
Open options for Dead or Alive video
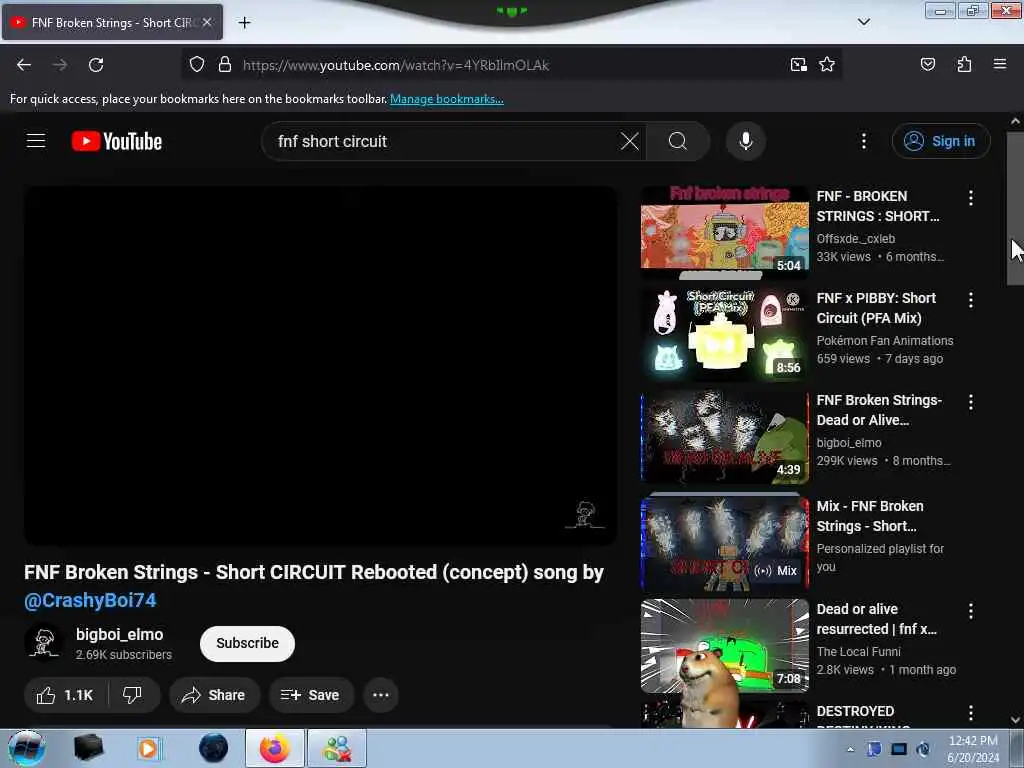click(x=971, y=402)
